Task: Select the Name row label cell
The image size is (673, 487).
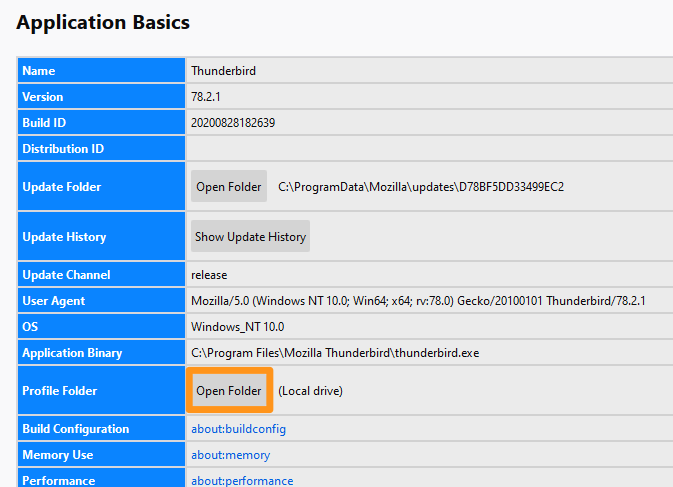Action: pos(100,71)
